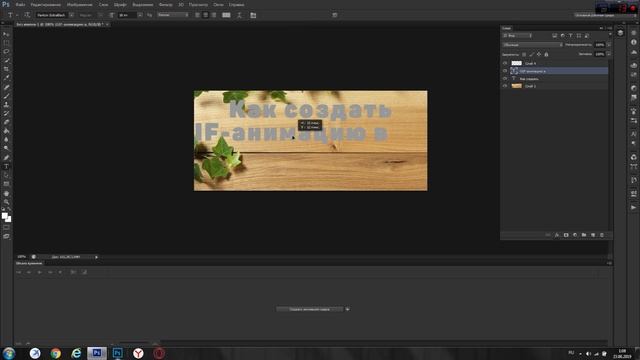Select the Clone Stamp tool
The image size is (640, 360).
pos(6,104)
